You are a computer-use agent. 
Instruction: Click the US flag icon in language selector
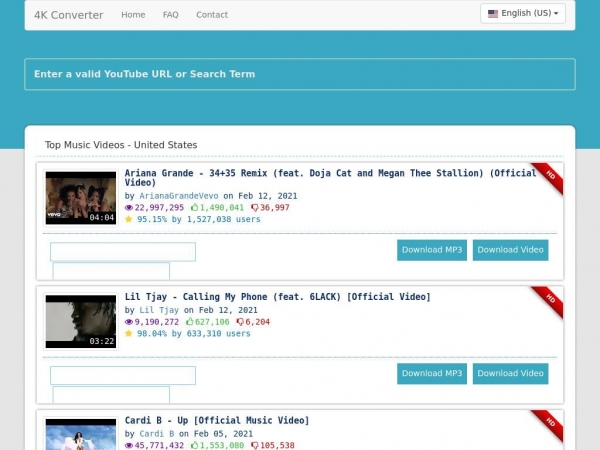point(493,14)
